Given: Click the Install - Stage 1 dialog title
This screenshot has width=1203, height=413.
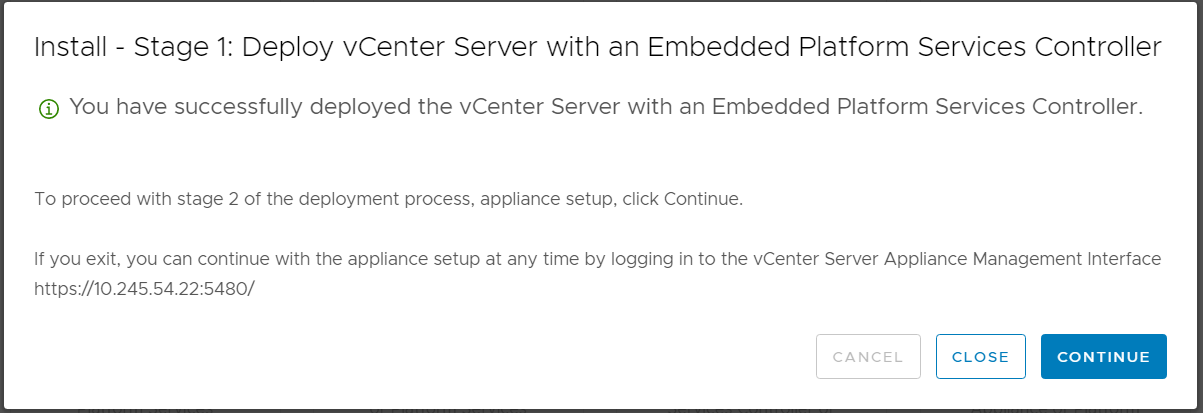Looking at the screenshot, I should (x=598, y=47).
